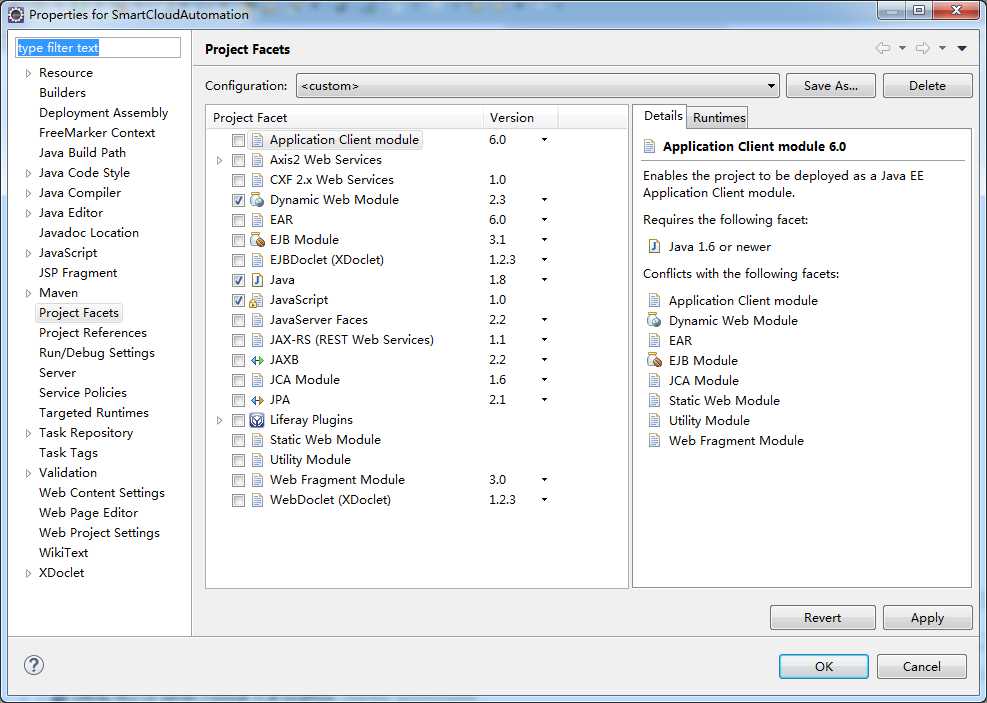Screen dimensions: 987x703
Task: Expand the Axis2 Web Services facet
Action: pos(219,160)
